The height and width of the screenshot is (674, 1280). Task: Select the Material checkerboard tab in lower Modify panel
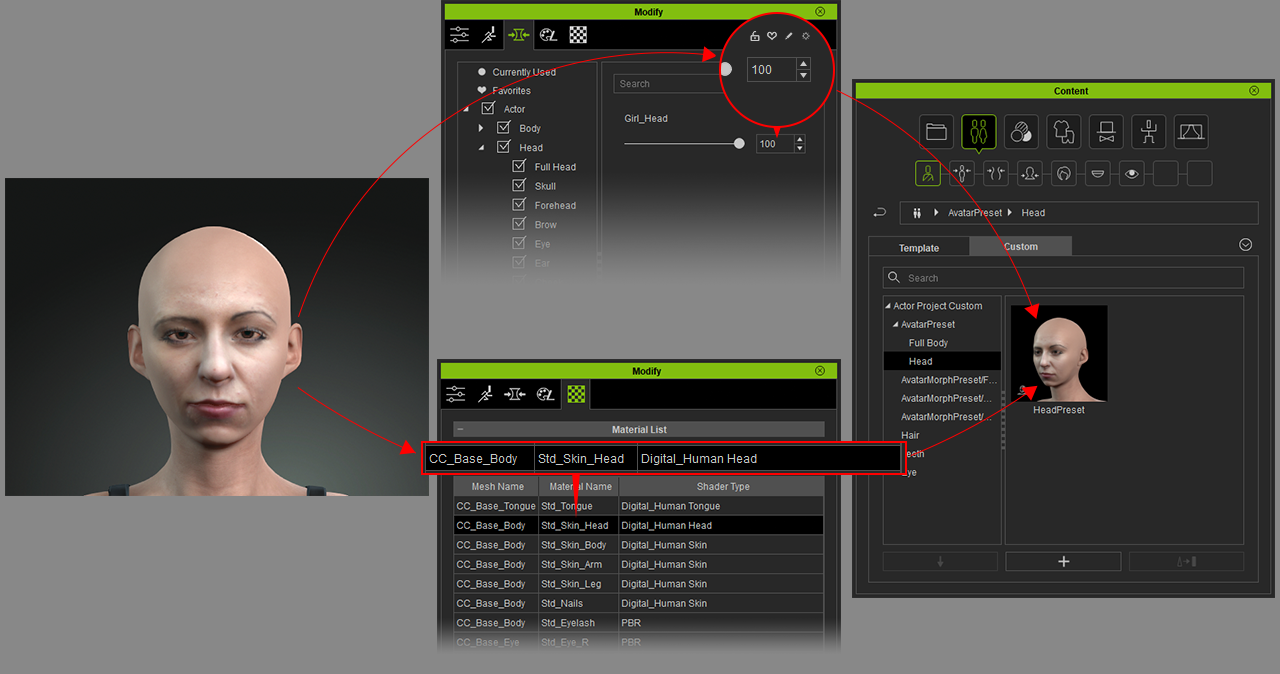pyautogui.click(x=576, y=394)
